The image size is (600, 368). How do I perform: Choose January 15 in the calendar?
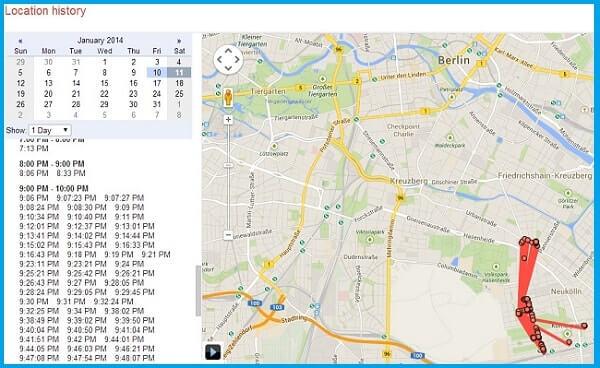[104, 83]
